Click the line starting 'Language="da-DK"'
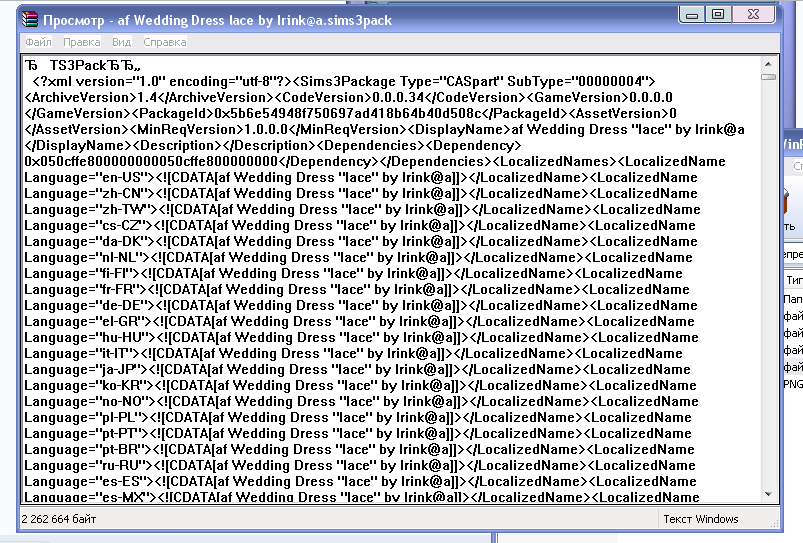Image resolution: width=803 pixels, height=543 pixels. pyautogui.click(x=361, y=241)
